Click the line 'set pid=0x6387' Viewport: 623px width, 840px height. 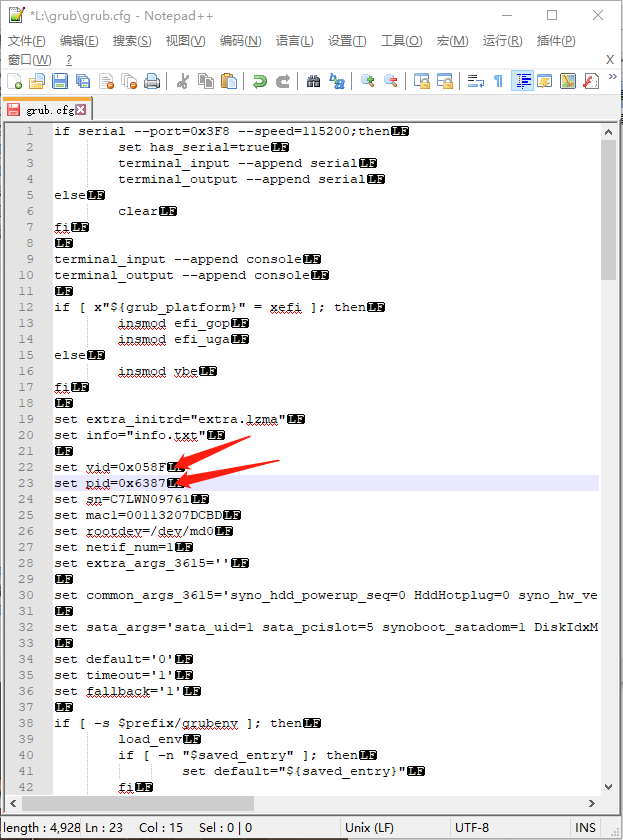pyautogui.click(x=110, y=483)
